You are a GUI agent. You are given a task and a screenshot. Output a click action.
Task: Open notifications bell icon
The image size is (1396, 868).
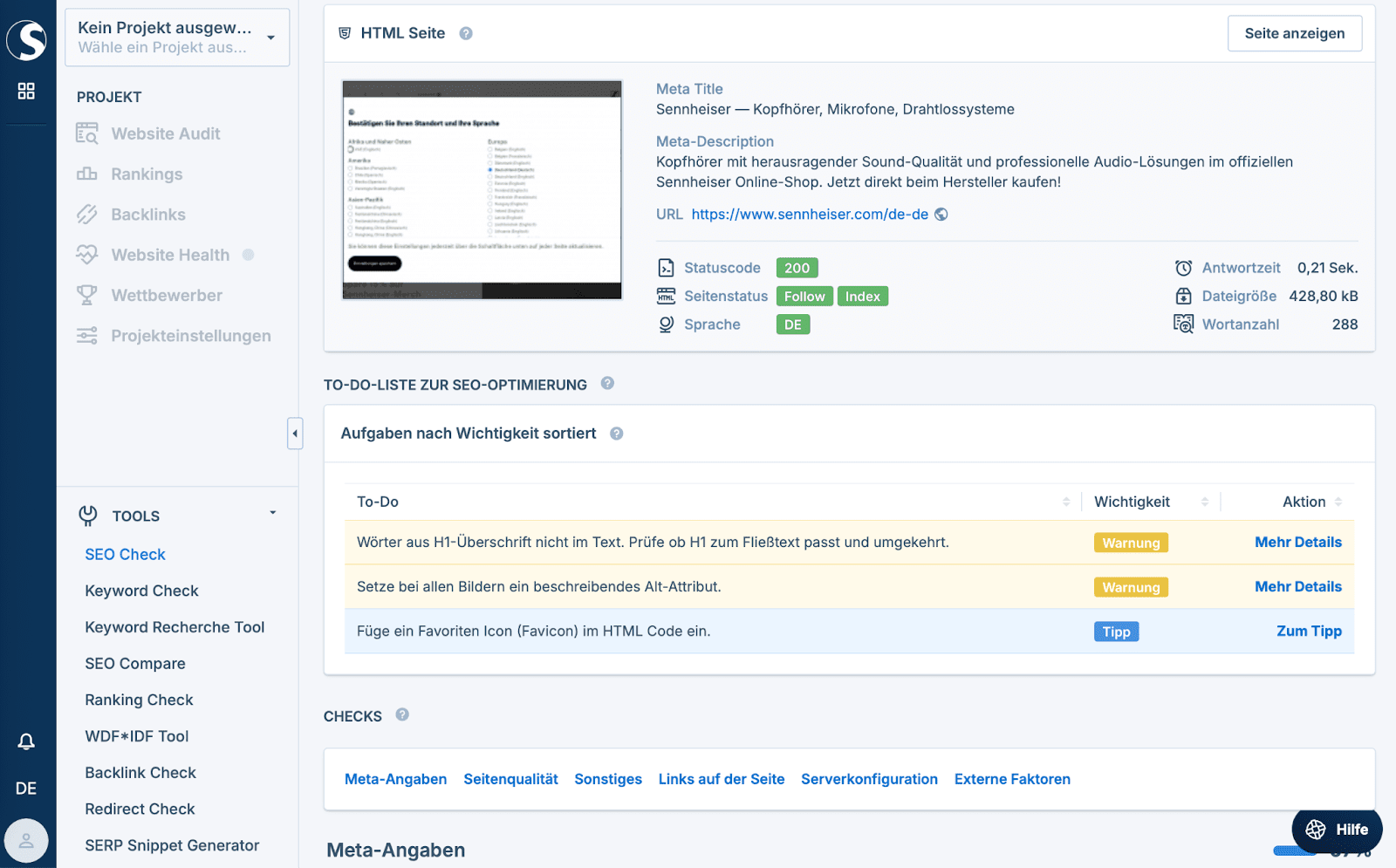click(x=26, y=742)
